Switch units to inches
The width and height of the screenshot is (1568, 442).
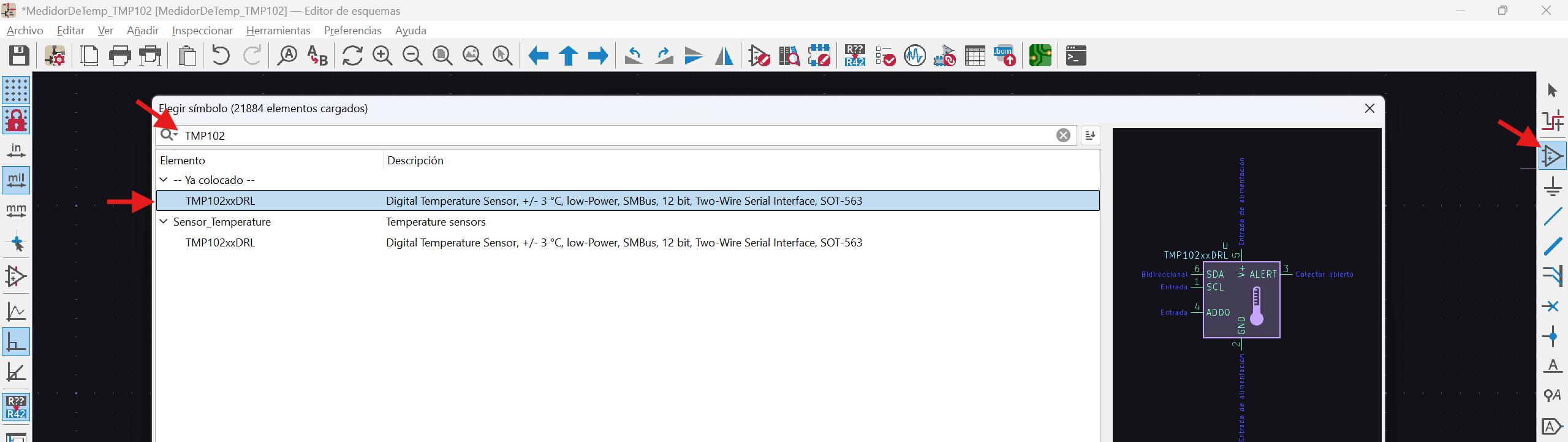pyautogui.click(x=16, y=150)
